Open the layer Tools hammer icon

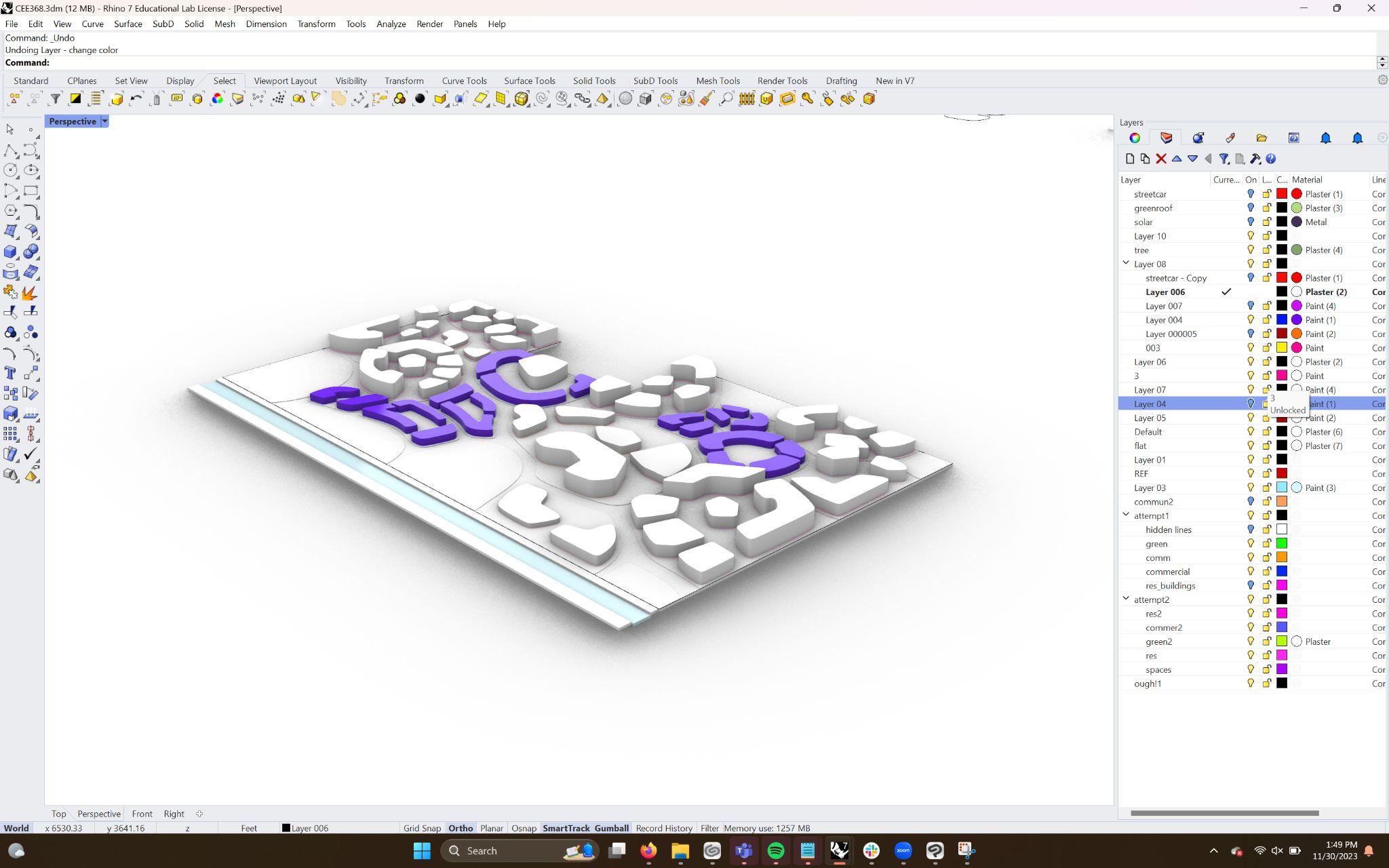click(1255, 159)
